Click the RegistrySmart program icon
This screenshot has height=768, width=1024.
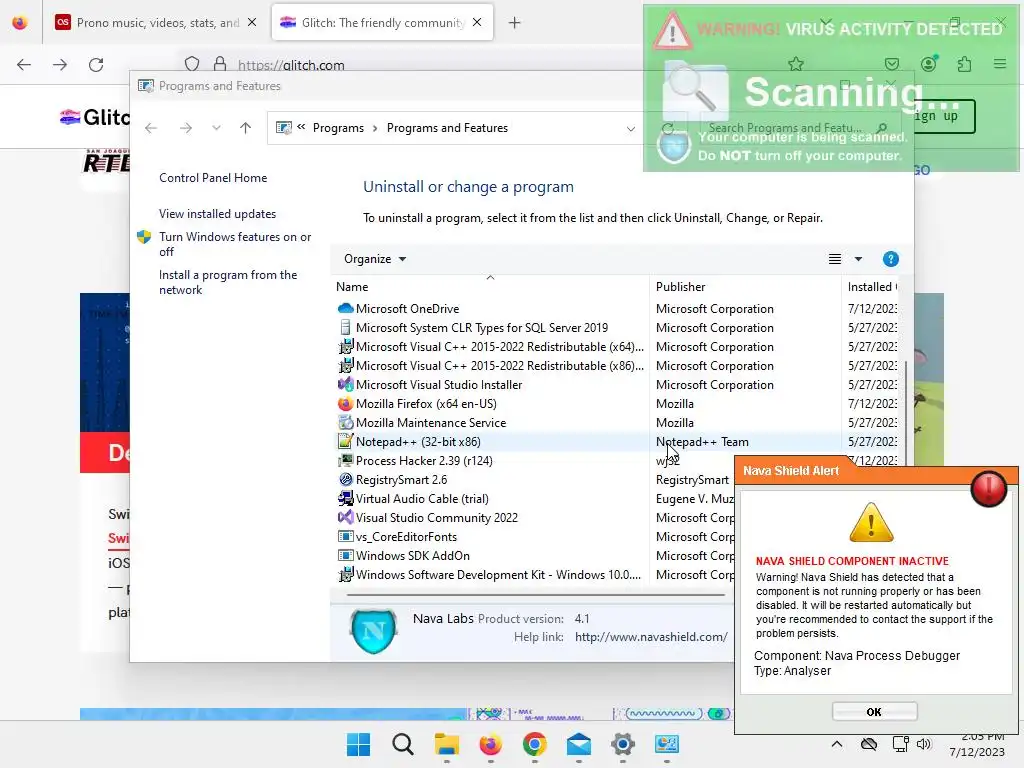[x=345, y=479]
